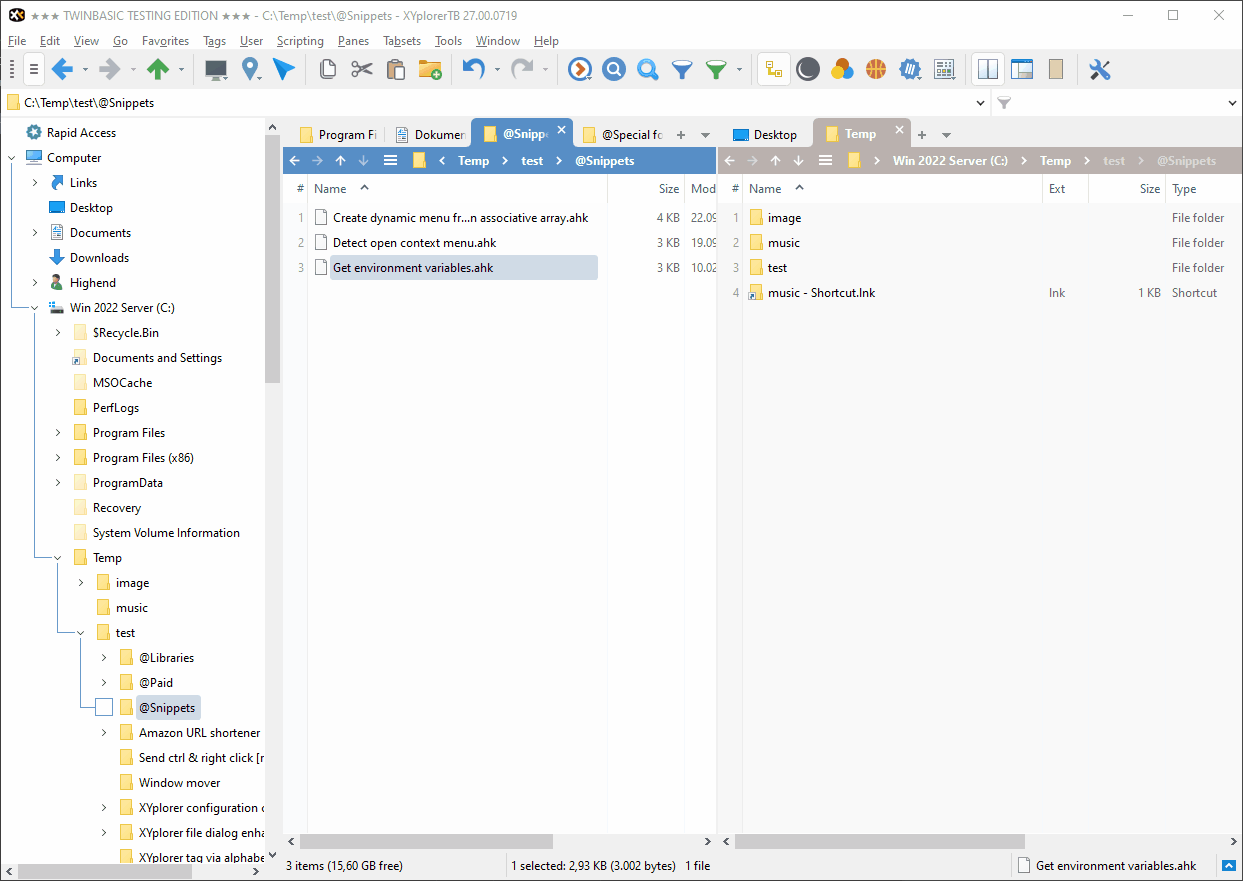Click the green Up arrow toolbar icon
Image resolution: width=1243 pixels, height=881 pixels.
(157, 69)
